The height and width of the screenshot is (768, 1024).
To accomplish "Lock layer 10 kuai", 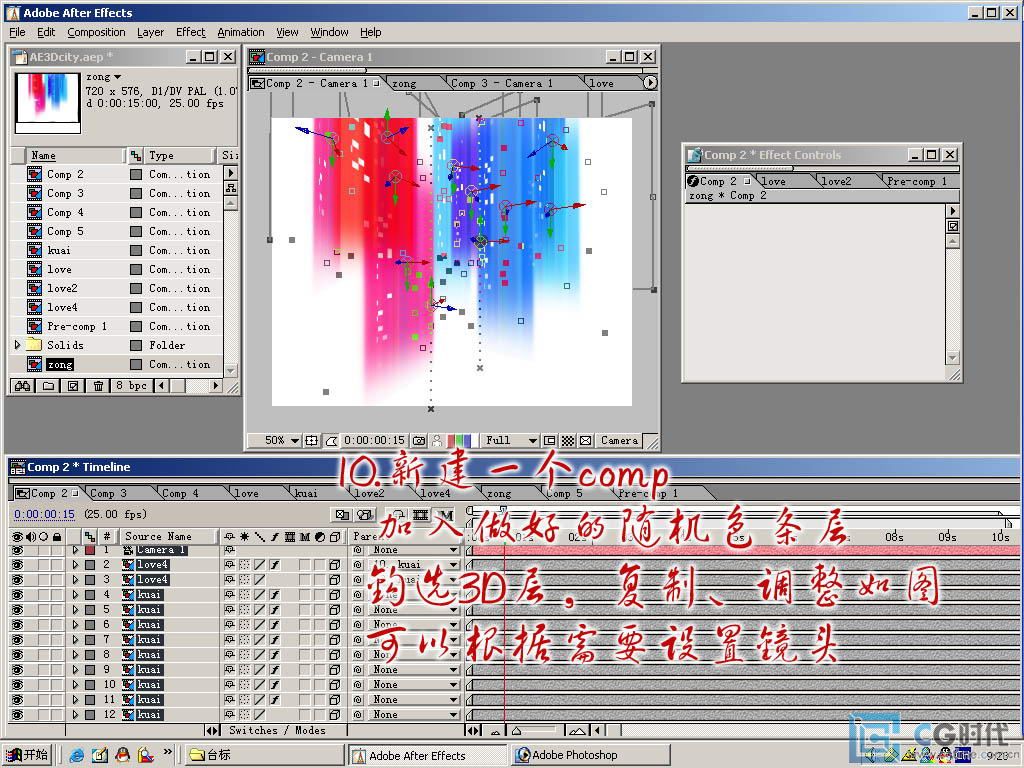I will [x=57, y=685].
